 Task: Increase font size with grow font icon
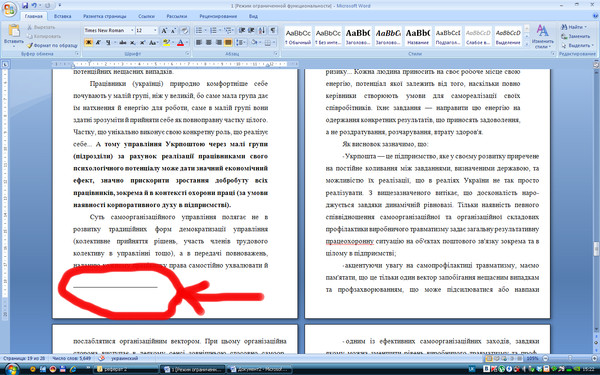pos(164,31)
